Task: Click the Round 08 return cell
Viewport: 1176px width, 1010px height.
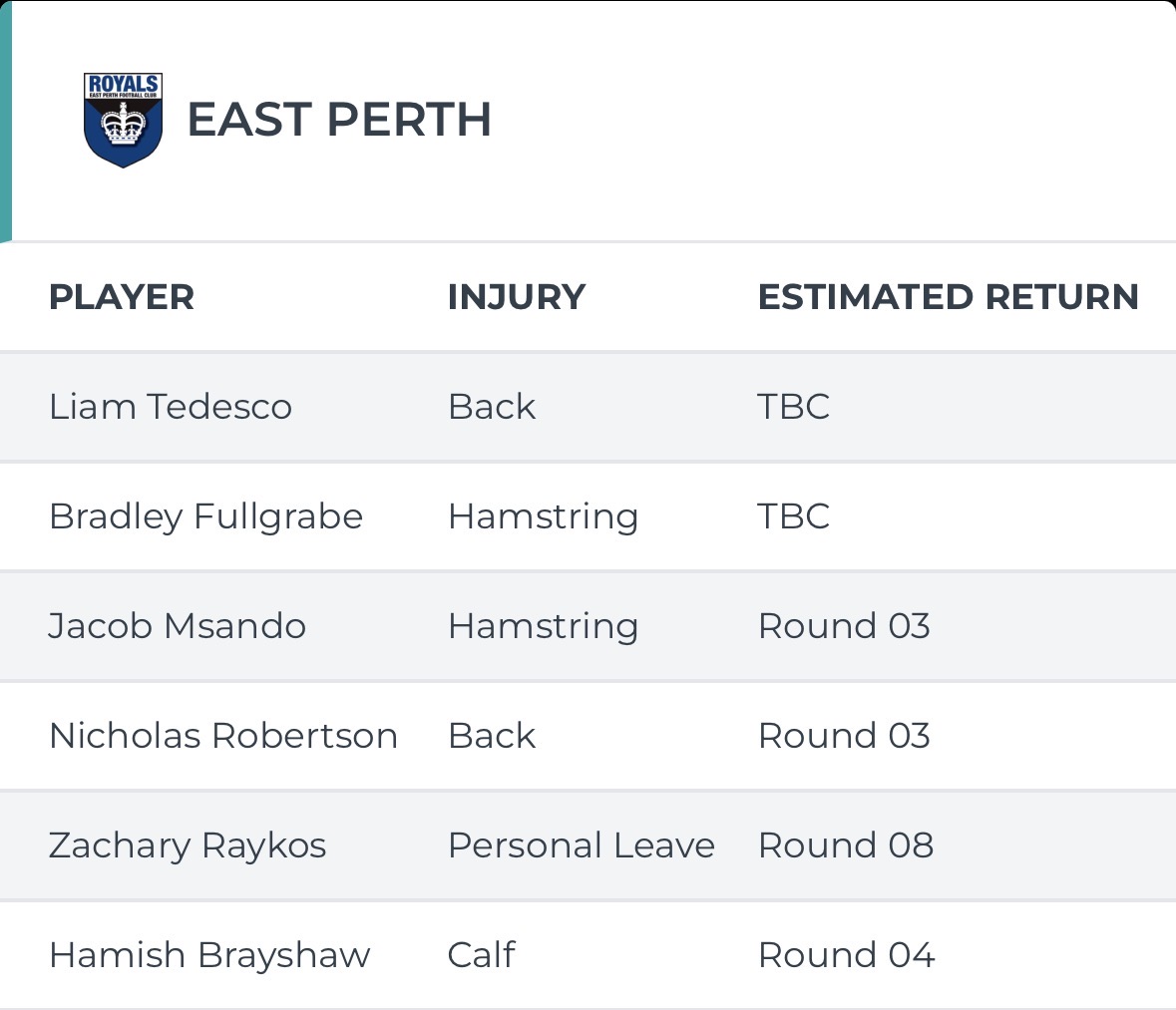Action: tap(846, 845)
